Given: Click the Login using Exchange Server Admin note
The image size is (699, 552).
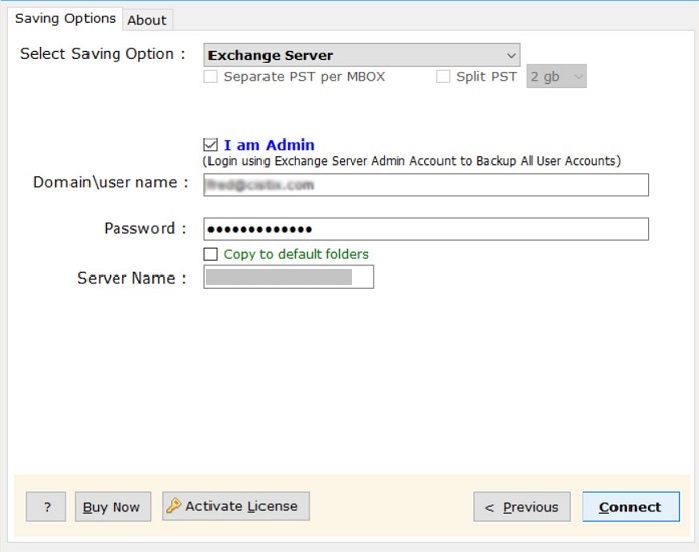Looking at the screenshot, I should coord(411,161).
